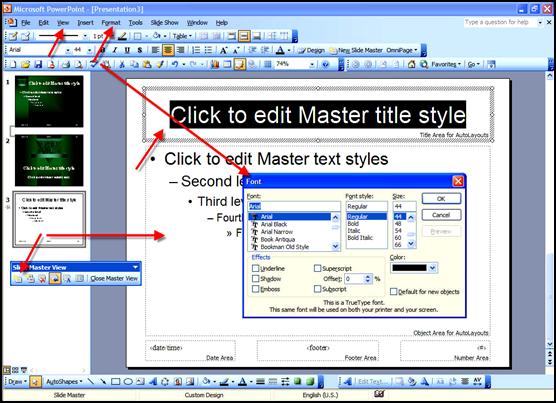The width and height of the screenshot is (556, 403).
Task: Apply Underline from formatting toolbar
Action: (127, 50)
